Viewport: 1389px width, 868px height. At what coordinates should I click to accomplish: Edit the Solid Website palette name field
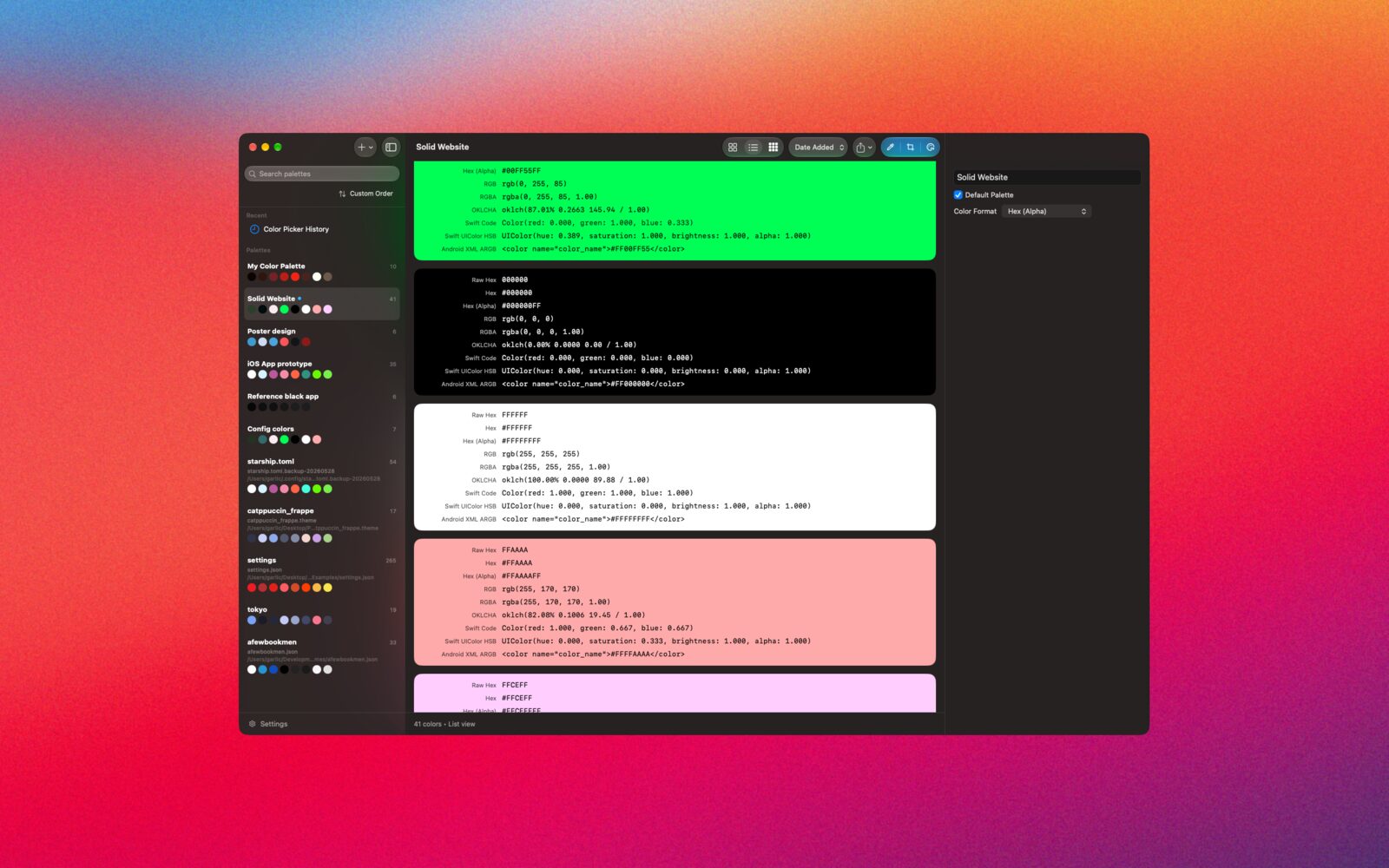click(x=1047, y=177)
